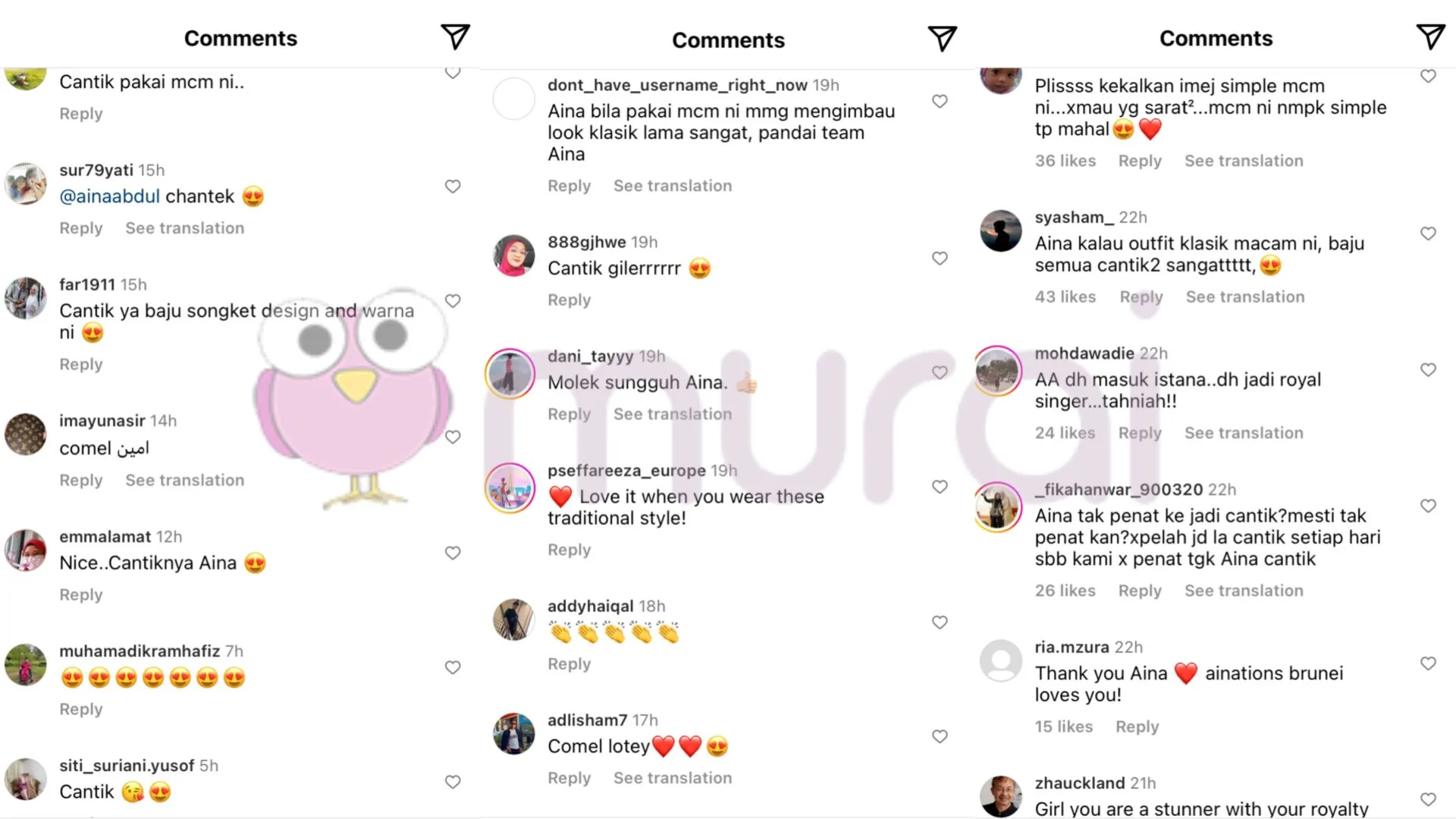
Task: Expand translation for imayunasir's comment
Action: [185, 480]
